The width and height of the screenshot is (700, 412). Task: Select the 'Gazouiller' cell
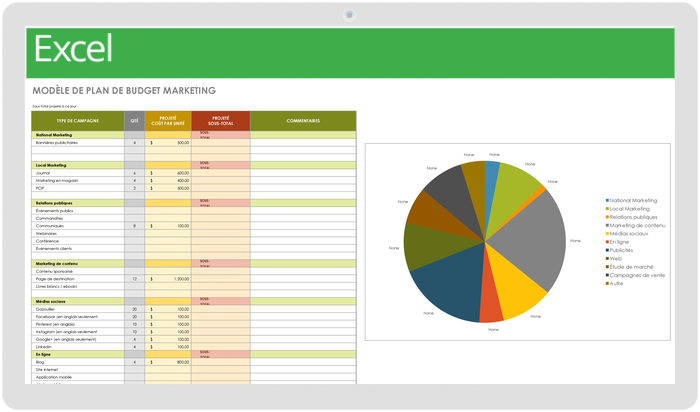tap(78, 309)
